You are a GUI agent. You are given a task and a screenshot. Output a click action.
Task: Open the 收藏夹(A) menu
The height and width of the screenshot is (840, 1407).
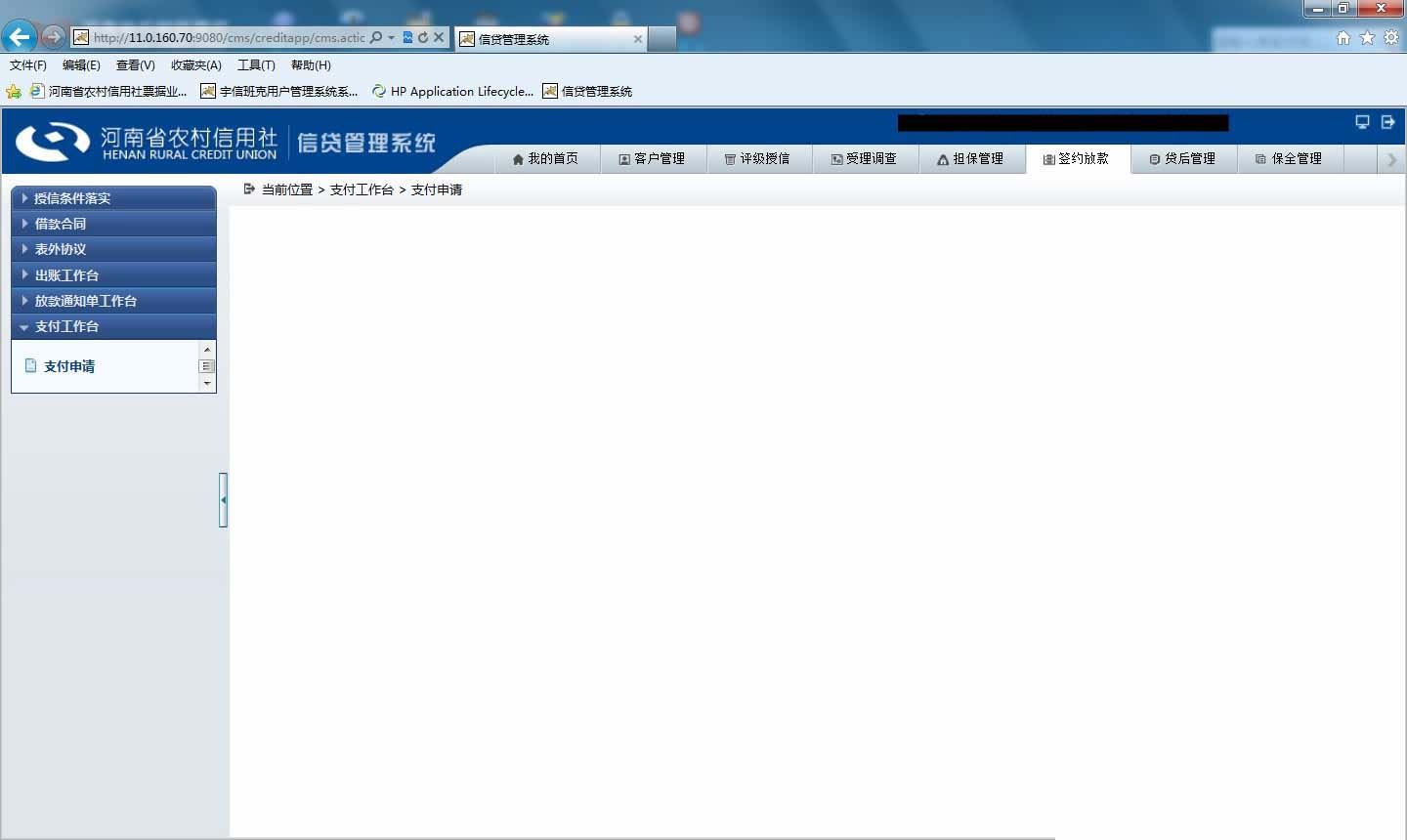(196, 65)
